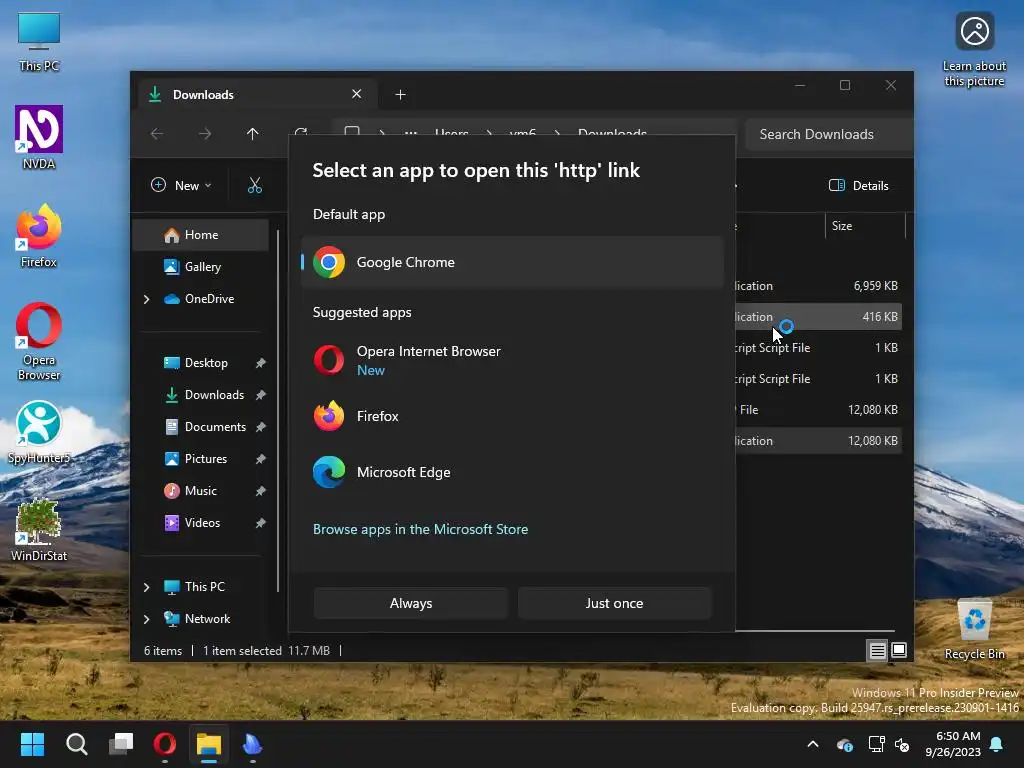Show hidden system tray icons
Screen dimensions: 1024x768
[x=813, y=744]
